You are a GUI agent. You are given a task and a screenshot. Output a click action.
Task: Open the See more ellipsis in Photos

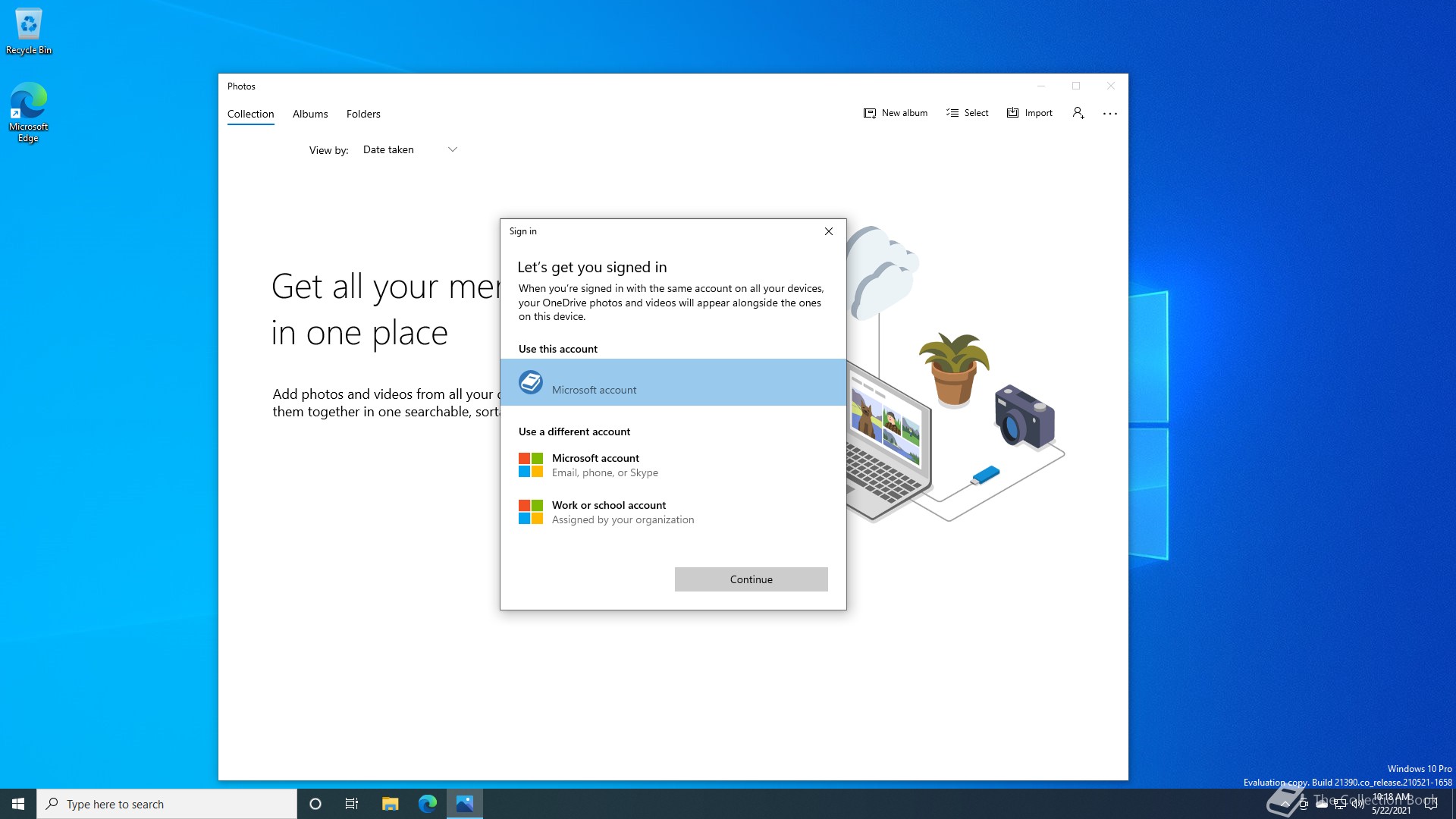click(1110, 113)
